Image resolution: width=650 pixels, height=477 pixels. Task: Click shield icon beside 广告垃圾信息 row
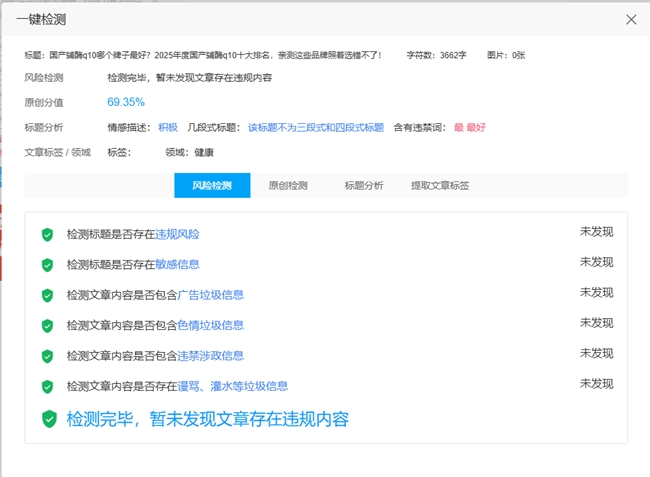tap(47, 295)
